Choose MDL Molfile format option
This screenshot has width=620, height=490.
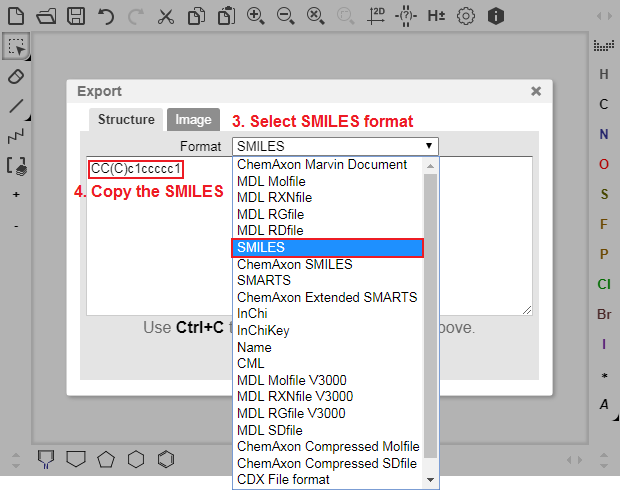coord(328,182)
